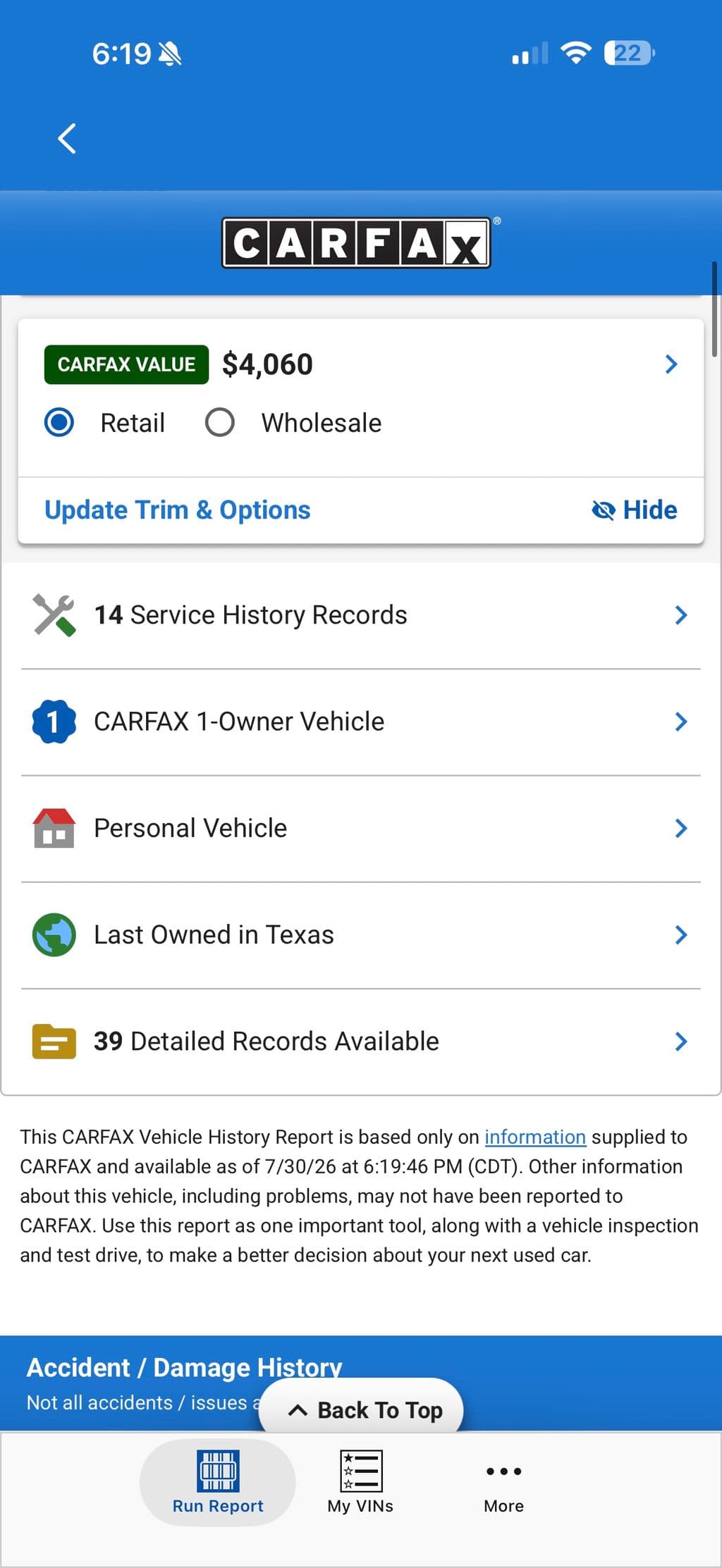Tap the back arrow icon
Screen dimensions: 722x1568
pos(67,138)
